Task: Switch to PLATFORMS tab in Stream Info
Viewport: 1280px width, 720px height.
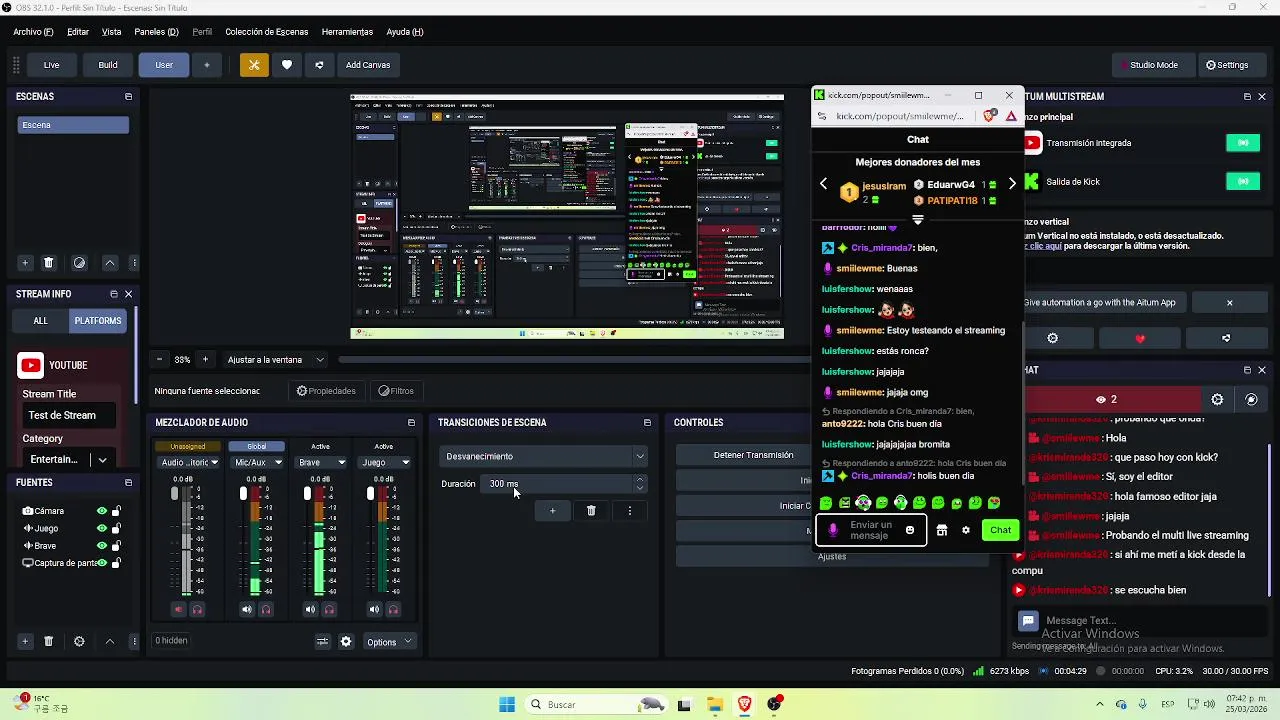Action: (x=97, y=321)
